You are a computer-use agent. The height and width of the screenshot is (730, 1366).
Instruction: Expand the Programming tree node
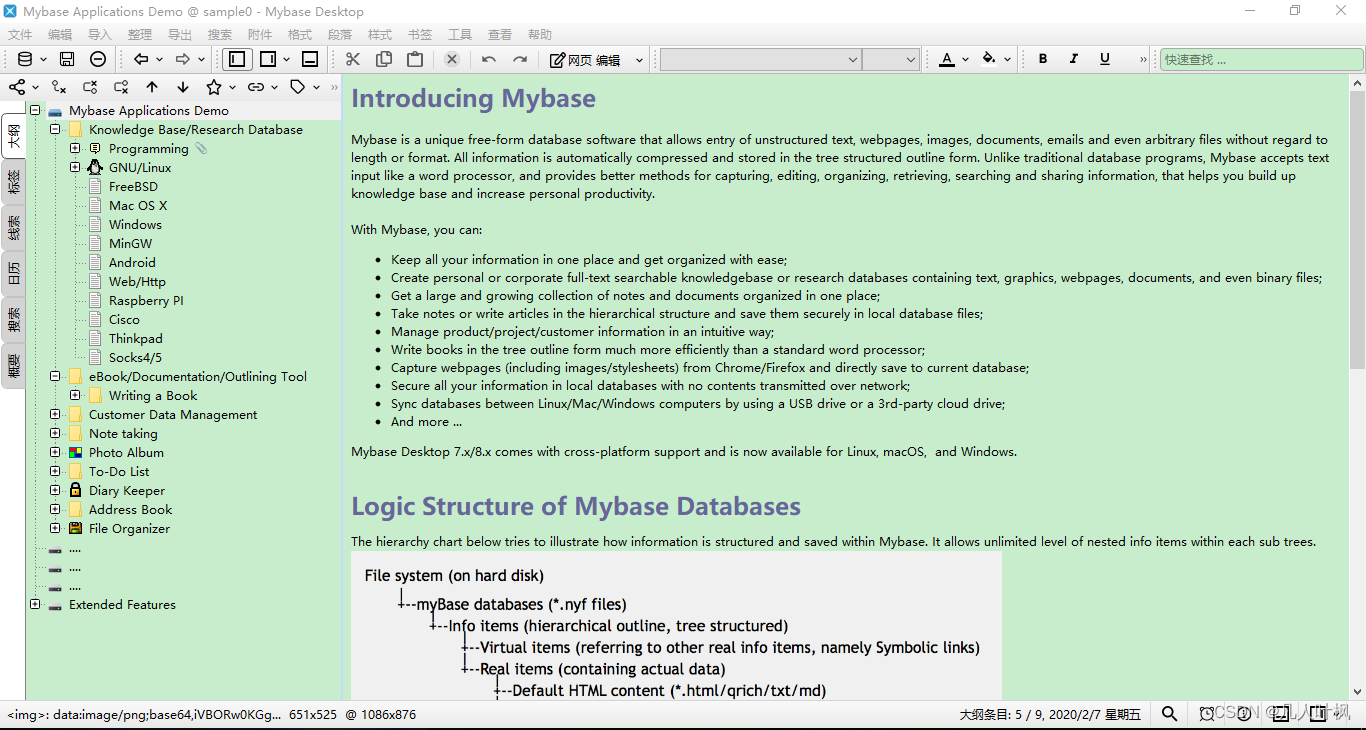point(75,148)
